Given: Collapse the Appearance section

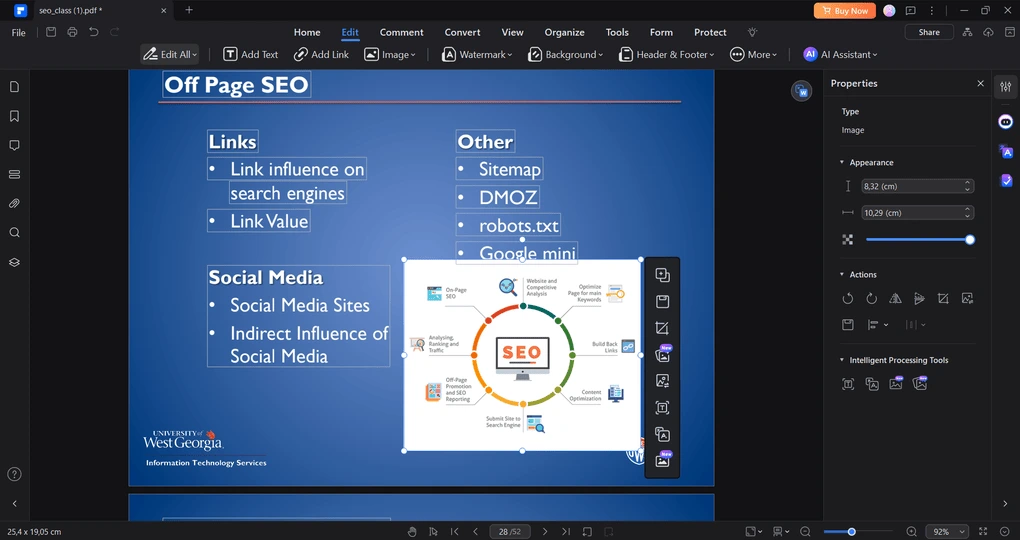Looking at the screenshot, I should pyautogui.click(x=842, y=162).
